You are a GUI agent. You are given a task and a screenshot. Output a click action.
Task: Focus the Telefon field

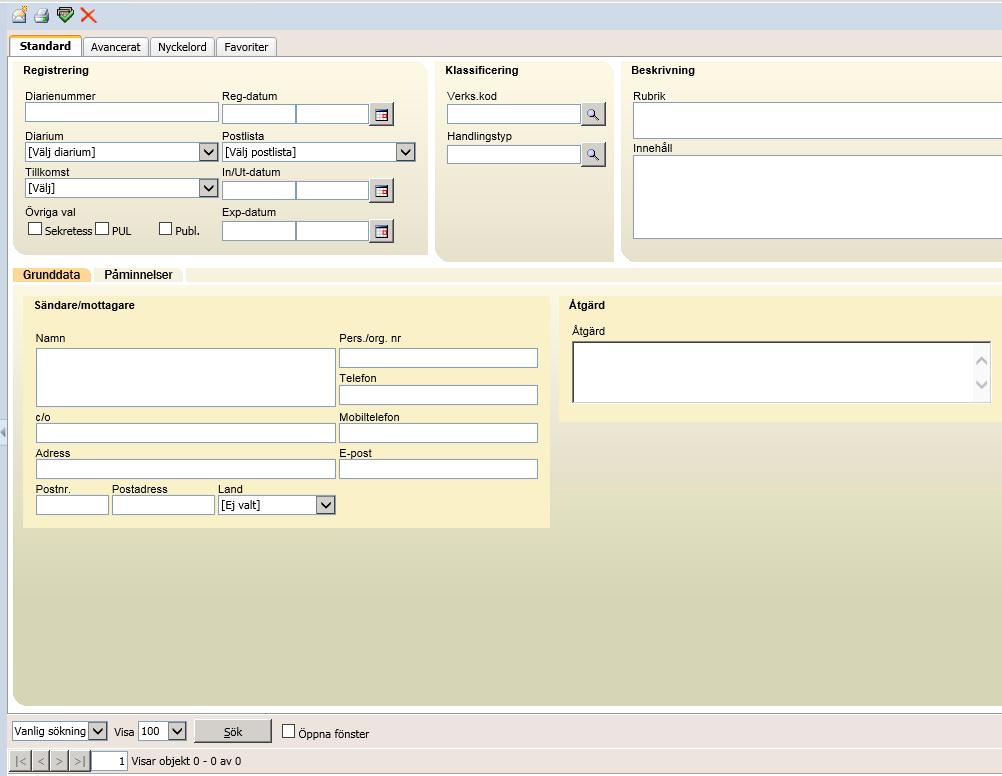tap(438, 395)
